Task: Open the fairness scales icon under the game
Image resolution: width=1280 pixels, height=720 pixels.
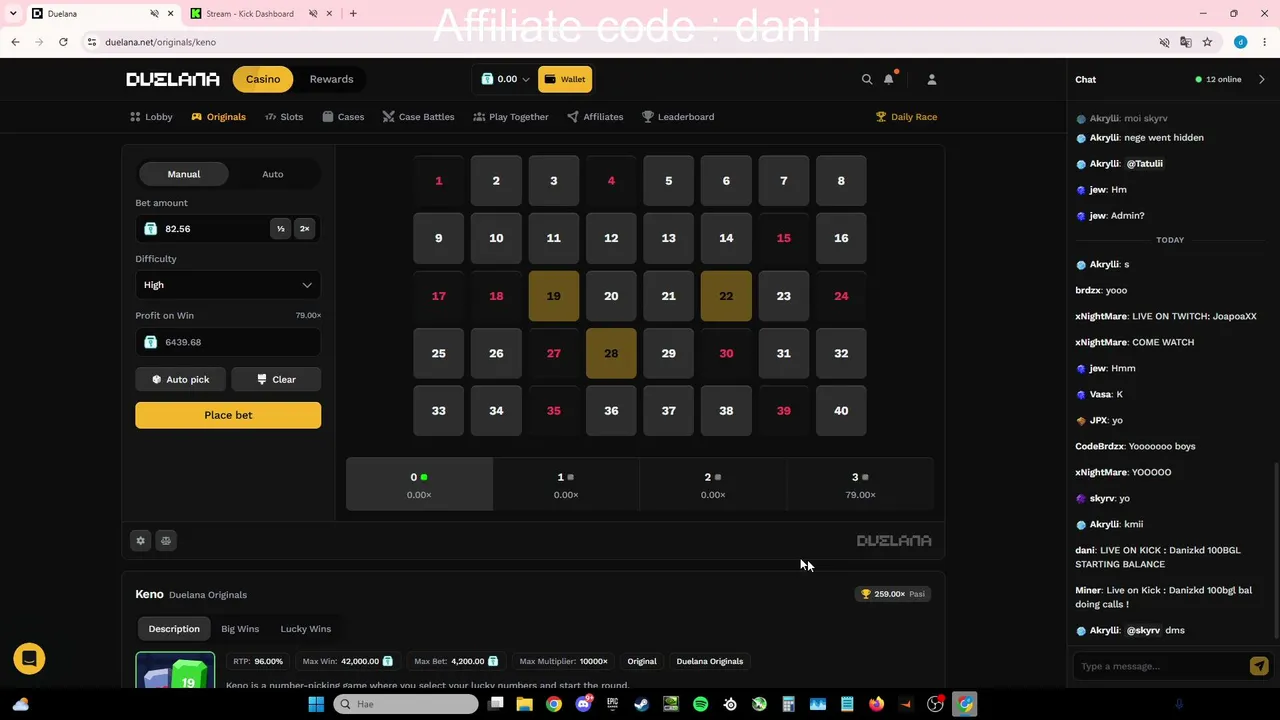Action: coord(166,540)
